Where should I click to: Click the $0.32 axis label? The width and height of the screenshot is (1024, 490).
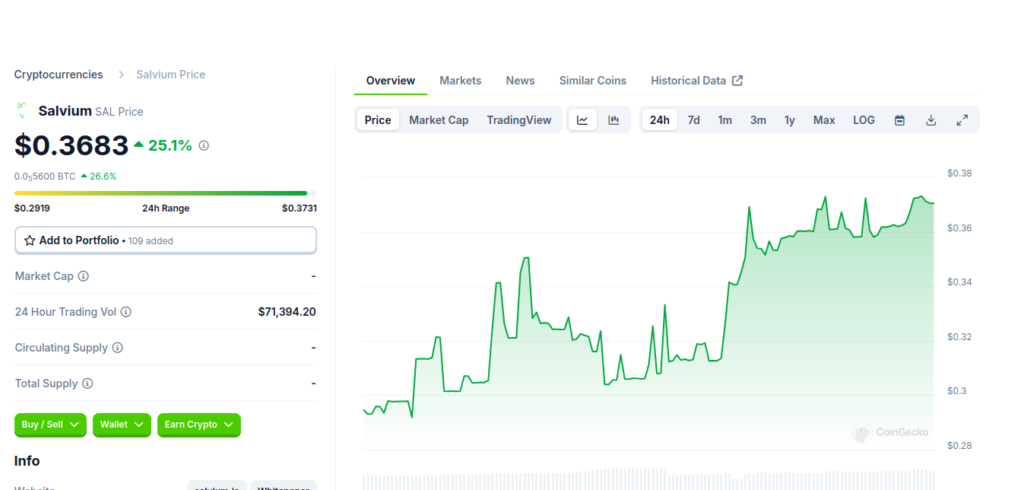pyautogui.click(x=959, y=337)
